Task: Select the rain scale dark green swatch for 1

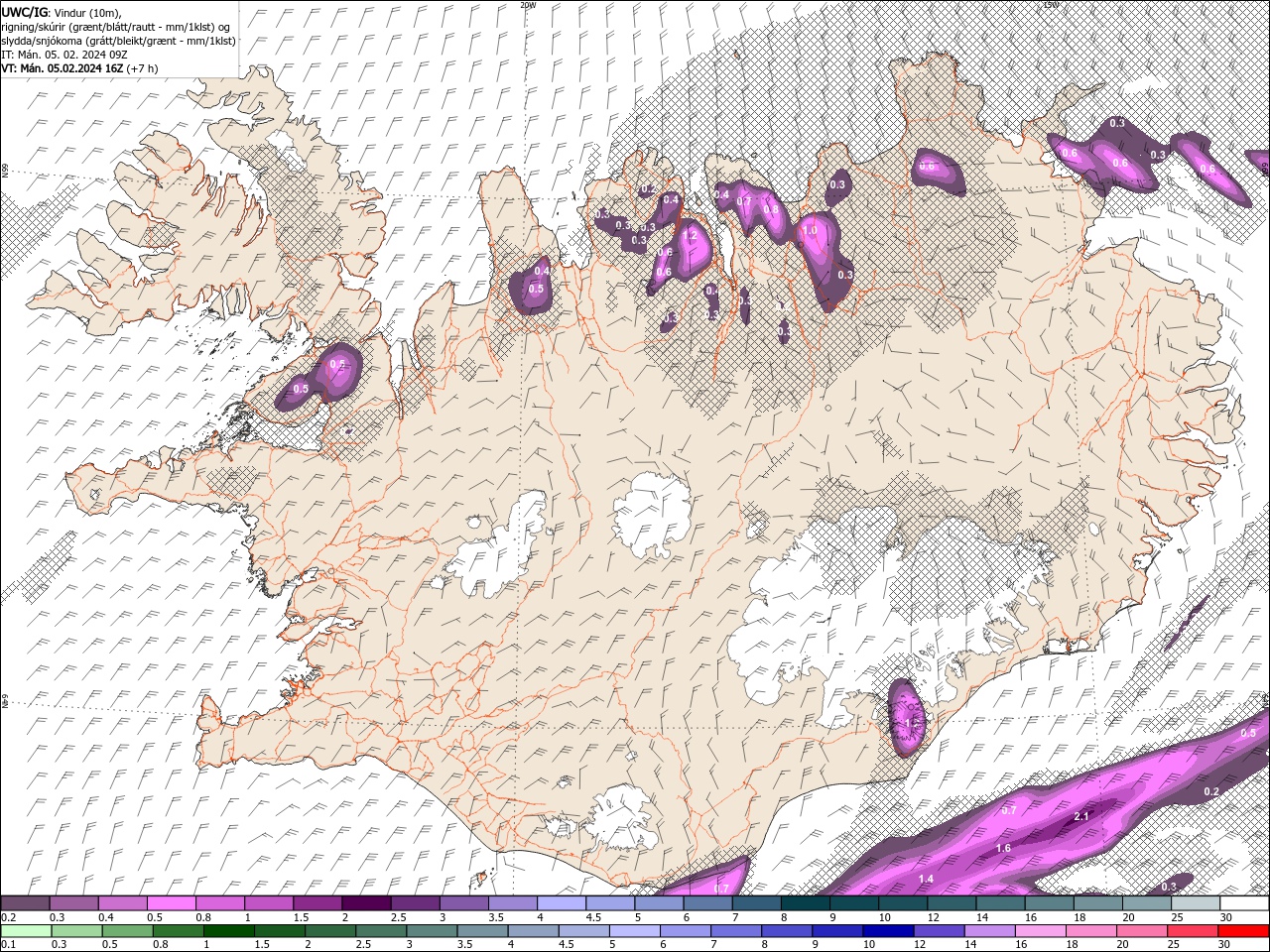Action: (229, 931)
